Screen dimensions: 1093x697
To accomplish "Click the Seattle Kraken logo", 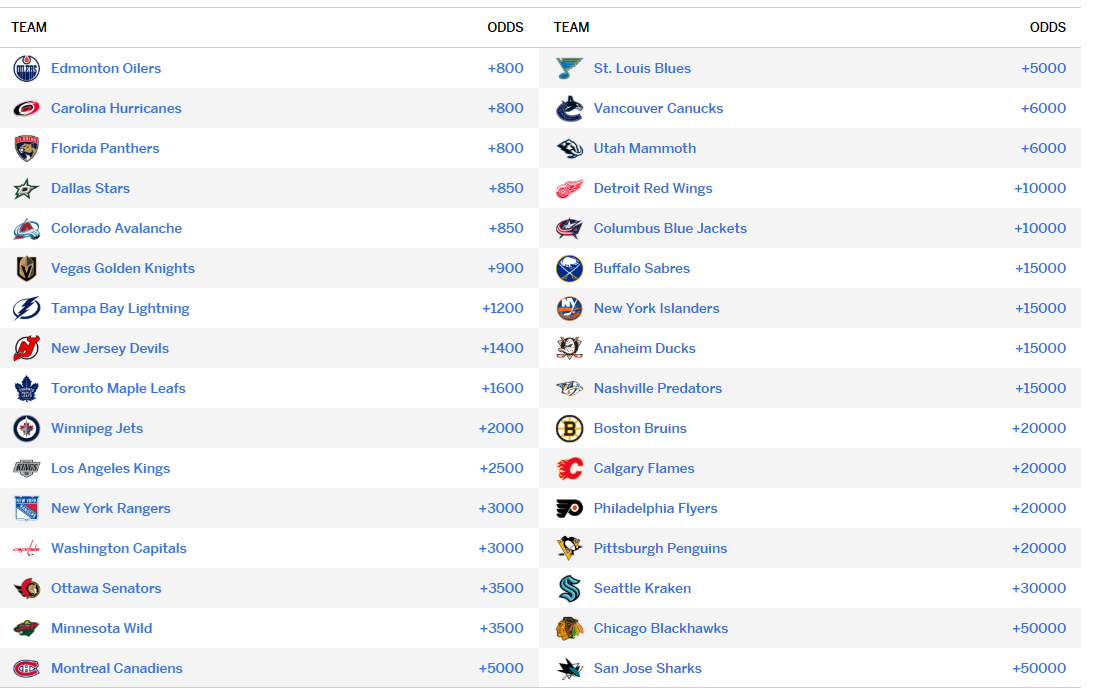I will [x=570, y=588].
